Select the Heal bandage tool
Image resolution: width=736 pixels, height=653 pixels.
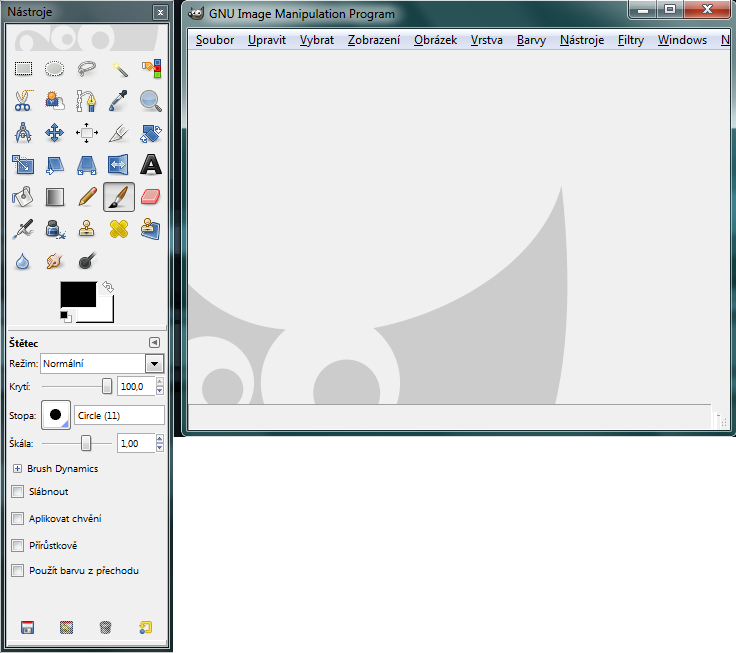click(x=119, y=229)
